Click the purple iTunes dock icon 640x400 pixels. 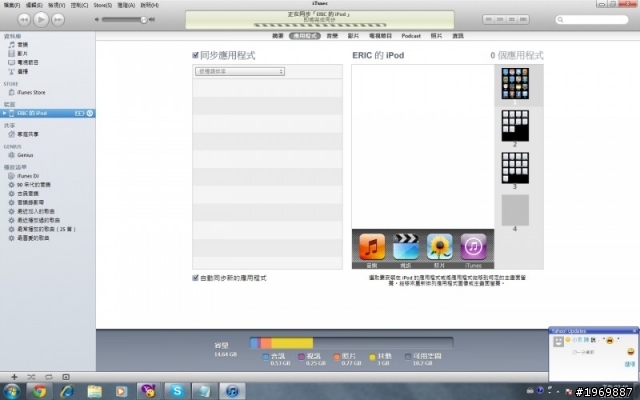coord(473,247)
